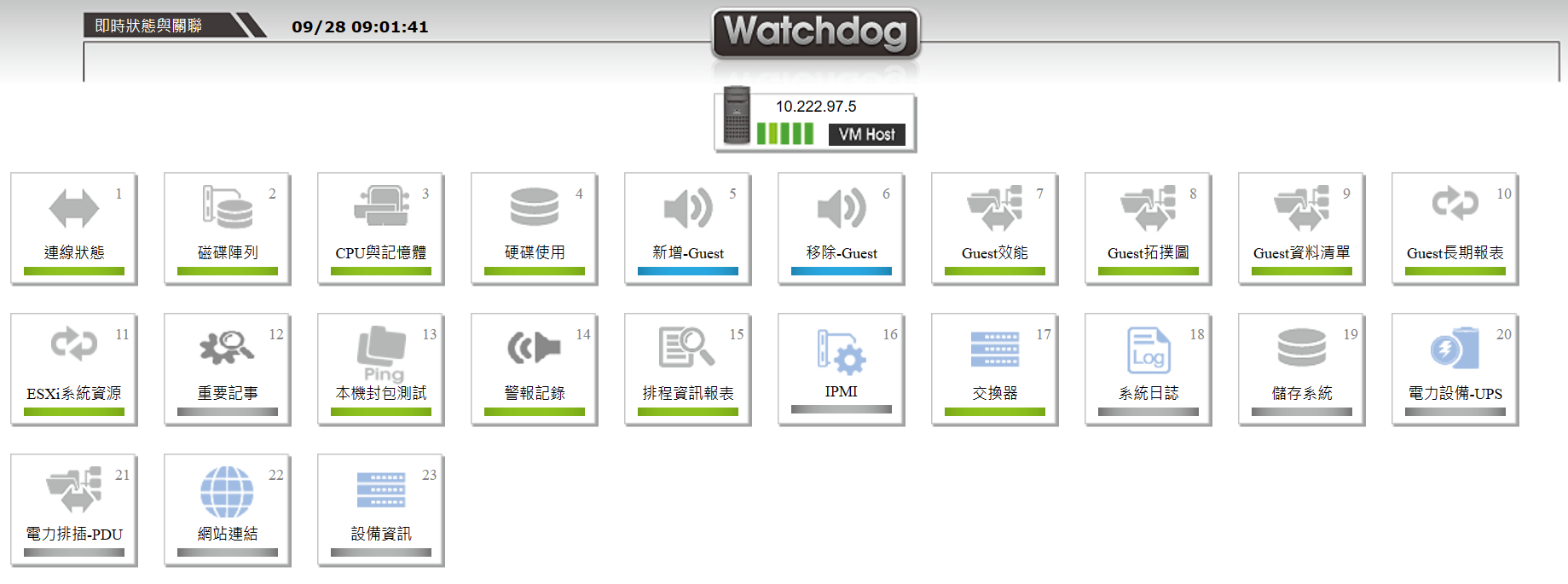The width and height of the screenshot is (1568, 584).
Task: Click the 新增-Guest speaker icon tile
Action: (x=688, y=228)
